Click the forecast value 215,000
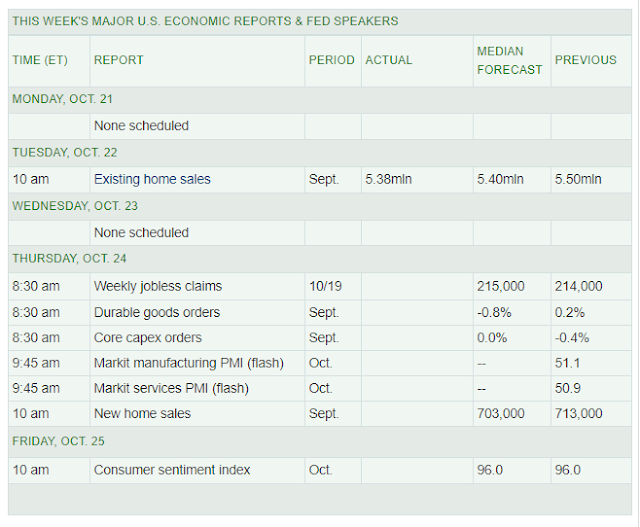 500,286
